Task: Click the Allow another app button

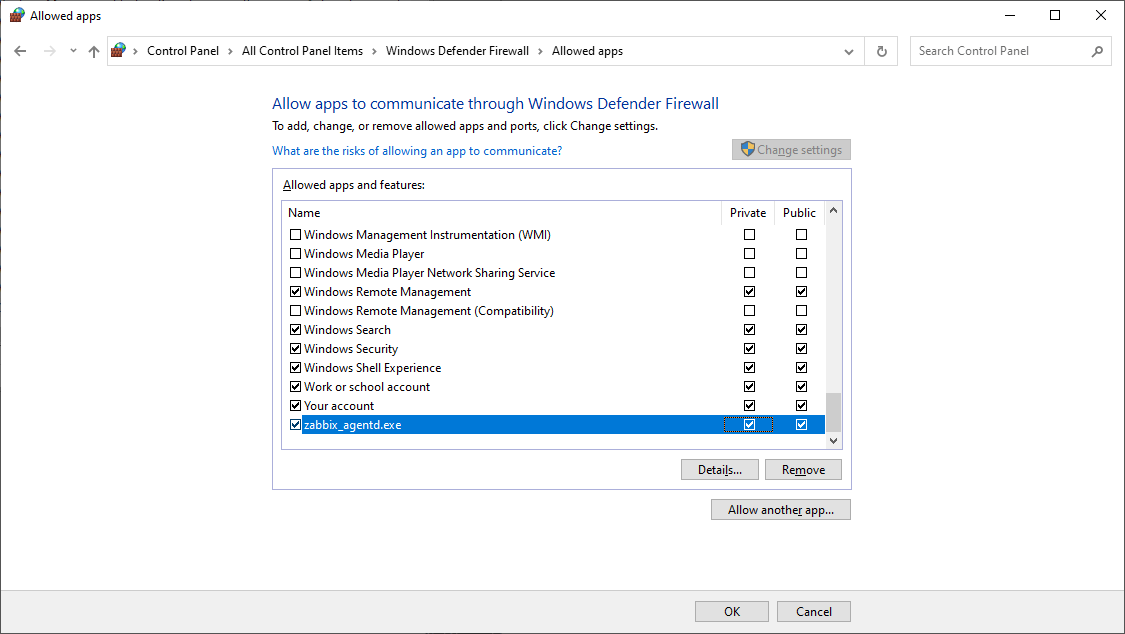Action: click(x=781, y=509)
